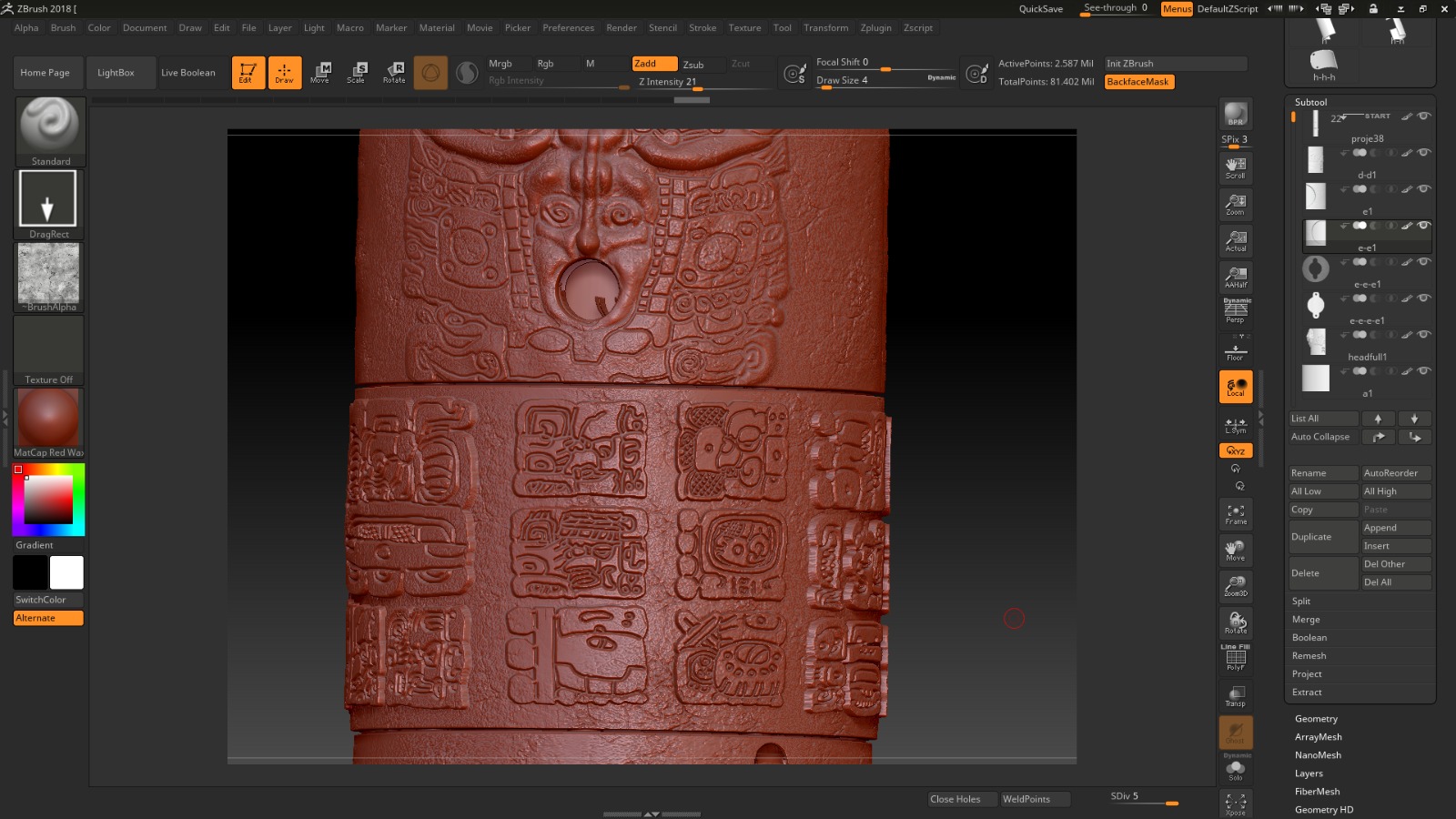Toggle Persp perspective mode

1235,311
